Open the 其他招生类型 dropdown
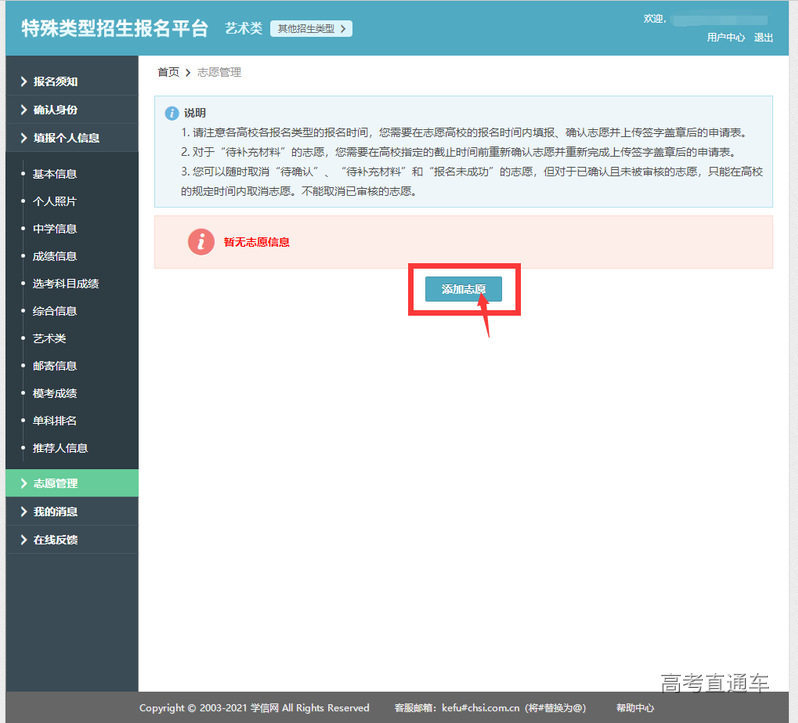This screenshot has height=723, width=798. [311, 29]
